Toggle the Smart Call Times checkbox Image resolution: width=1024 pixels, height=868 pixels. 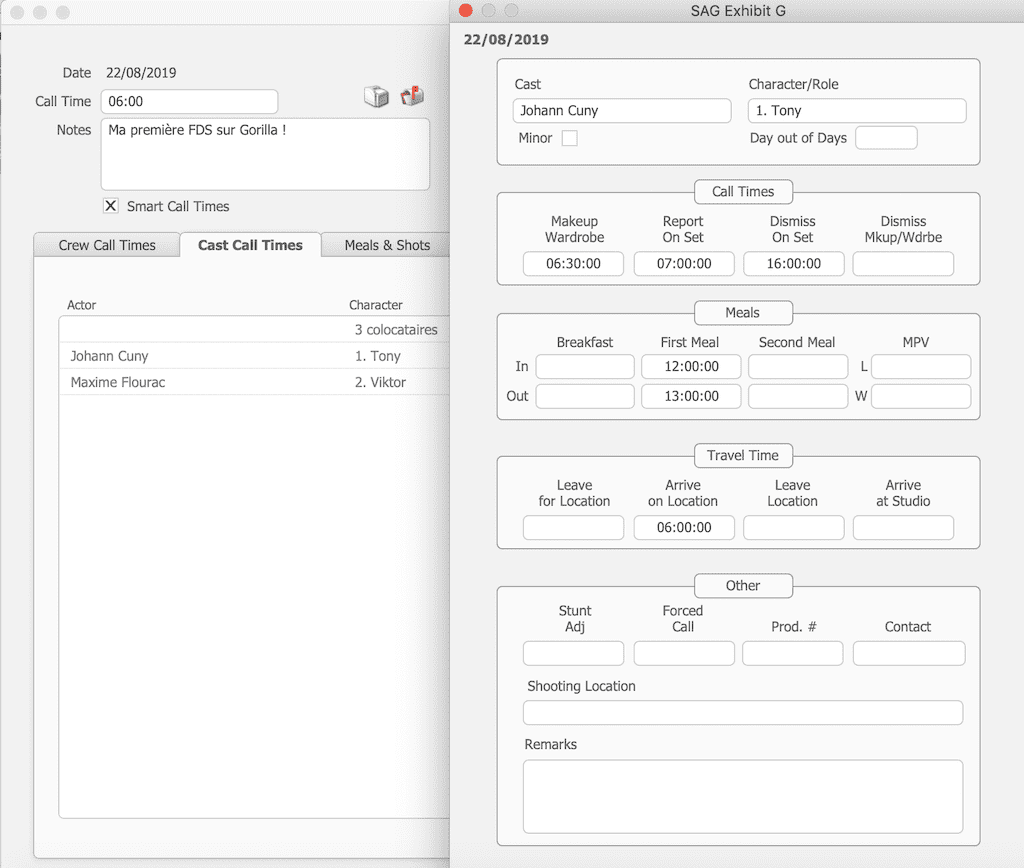(111, 206)
